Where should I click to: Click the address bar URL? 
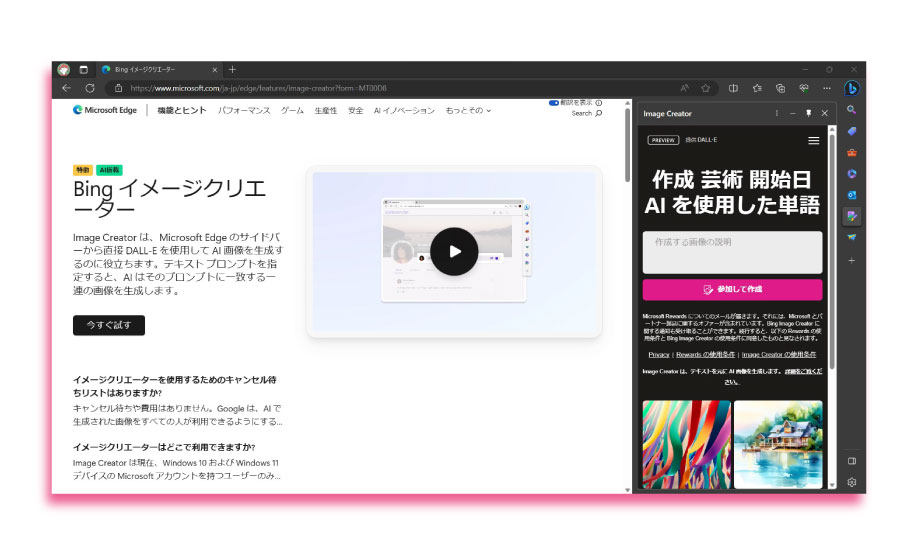[258, 88]
